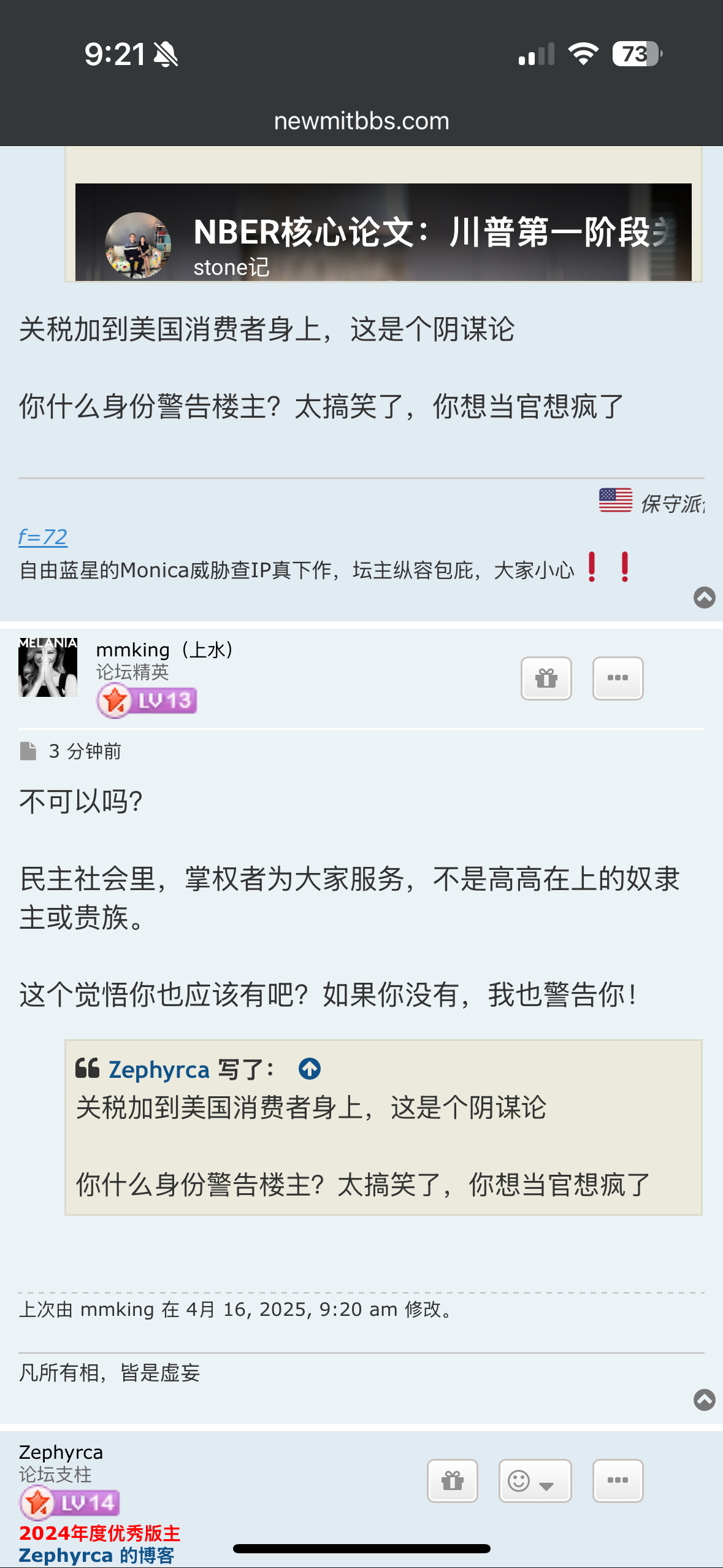This screenshot has height=1568, width=723.
Task: Tap back-to-top arrow below Monica signature
Action: coord(705,597)
